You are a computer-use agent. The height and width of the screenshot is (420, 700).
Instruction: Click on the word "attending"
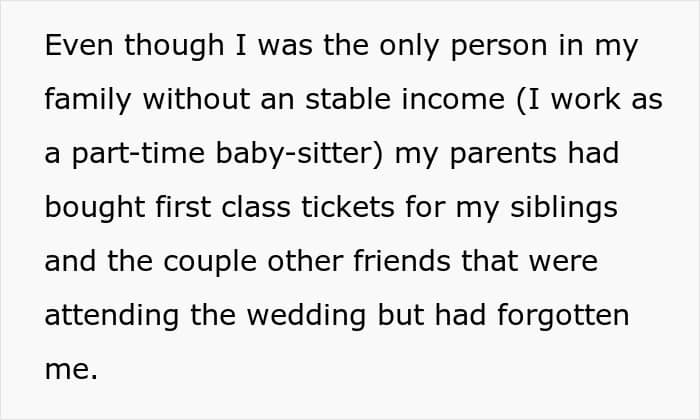(112, 317)
